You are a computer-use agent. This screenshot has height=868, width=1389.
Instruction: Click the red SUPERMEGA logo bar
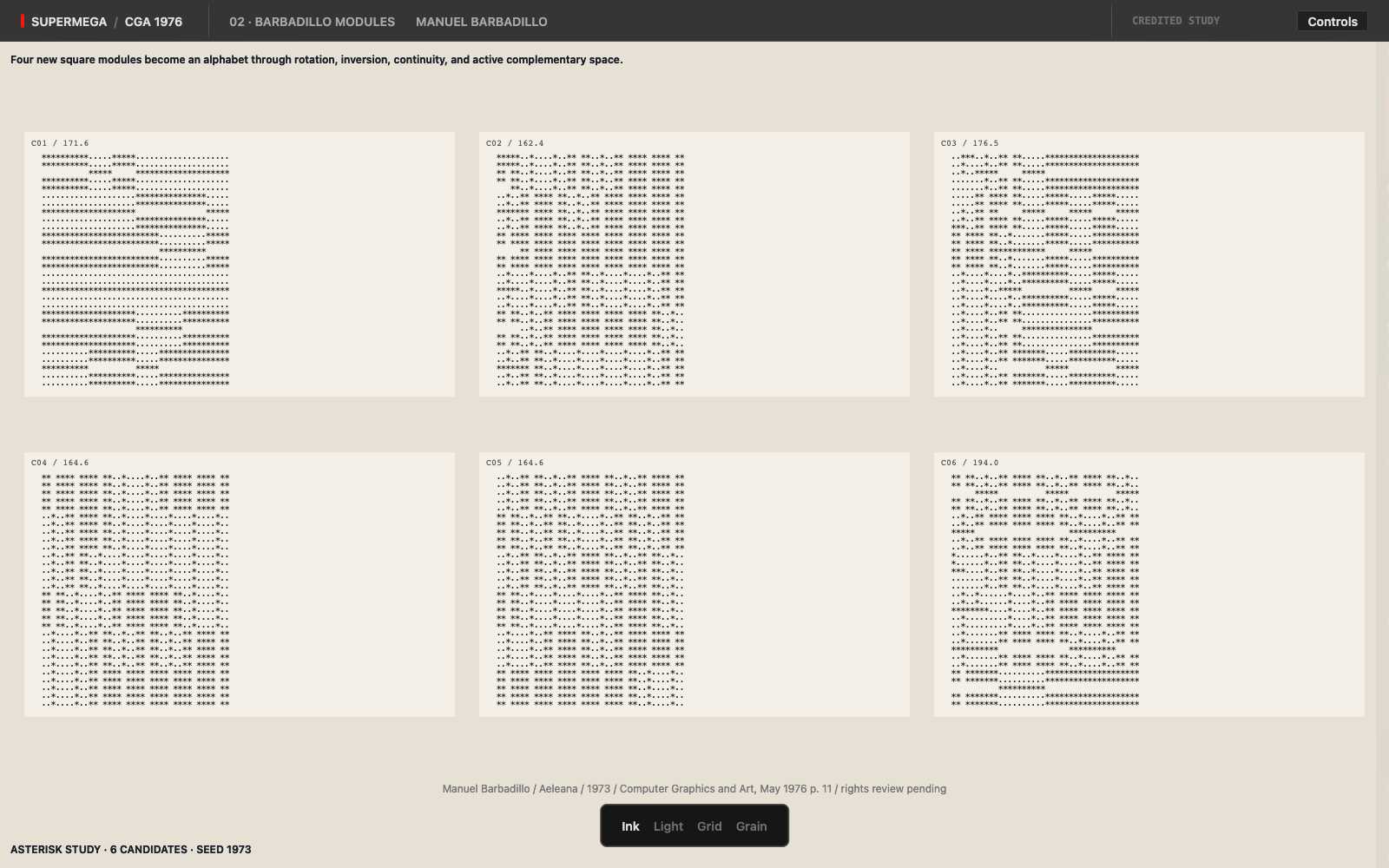[23, 21]
